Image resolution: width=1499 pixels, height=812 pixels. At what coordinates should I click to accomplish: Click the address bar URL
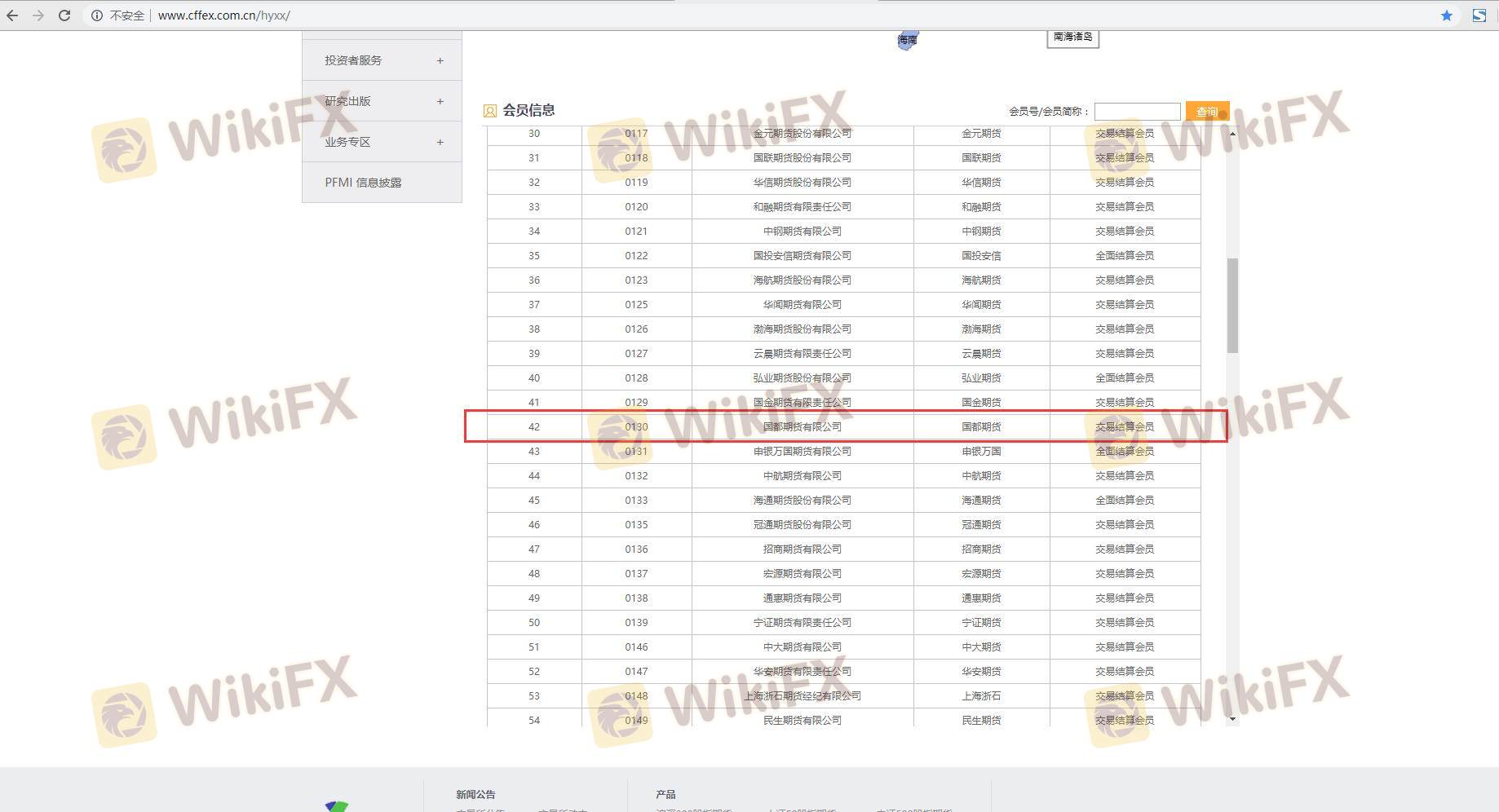(223, 15)
